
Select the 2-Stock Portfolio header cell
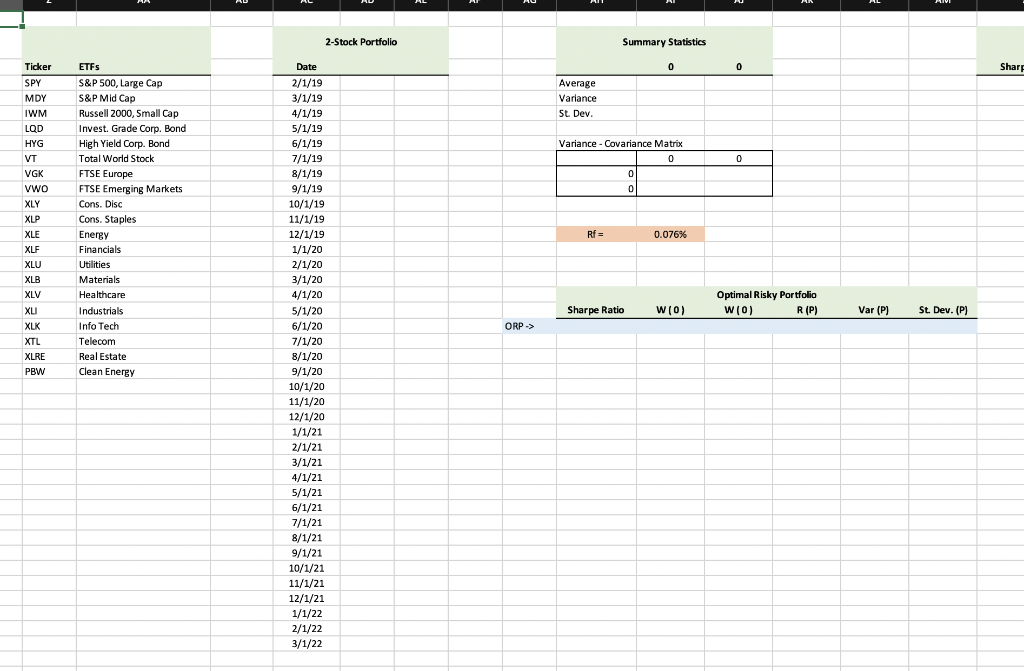360,42
